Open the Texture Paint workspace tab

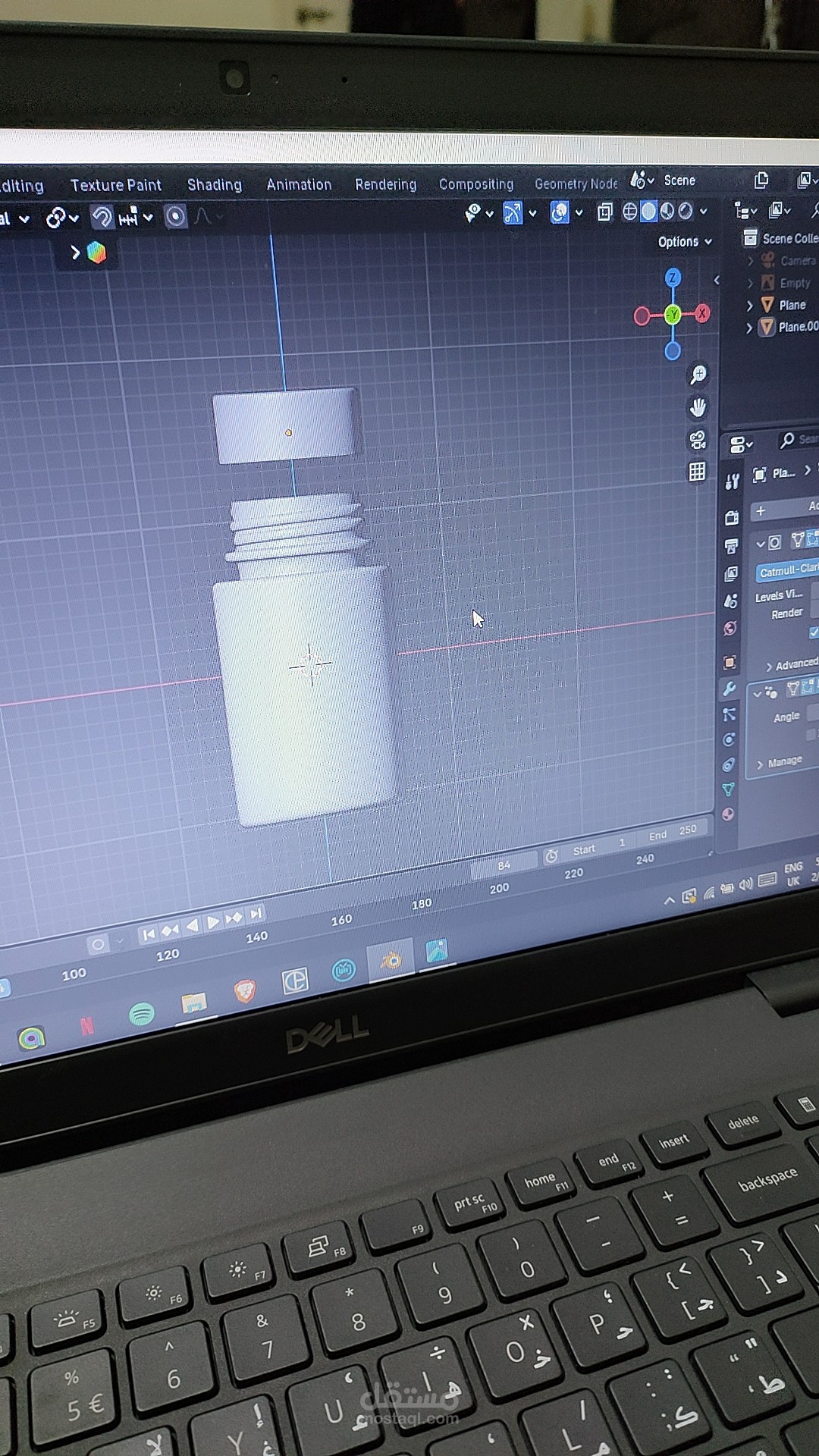(115, 185)
